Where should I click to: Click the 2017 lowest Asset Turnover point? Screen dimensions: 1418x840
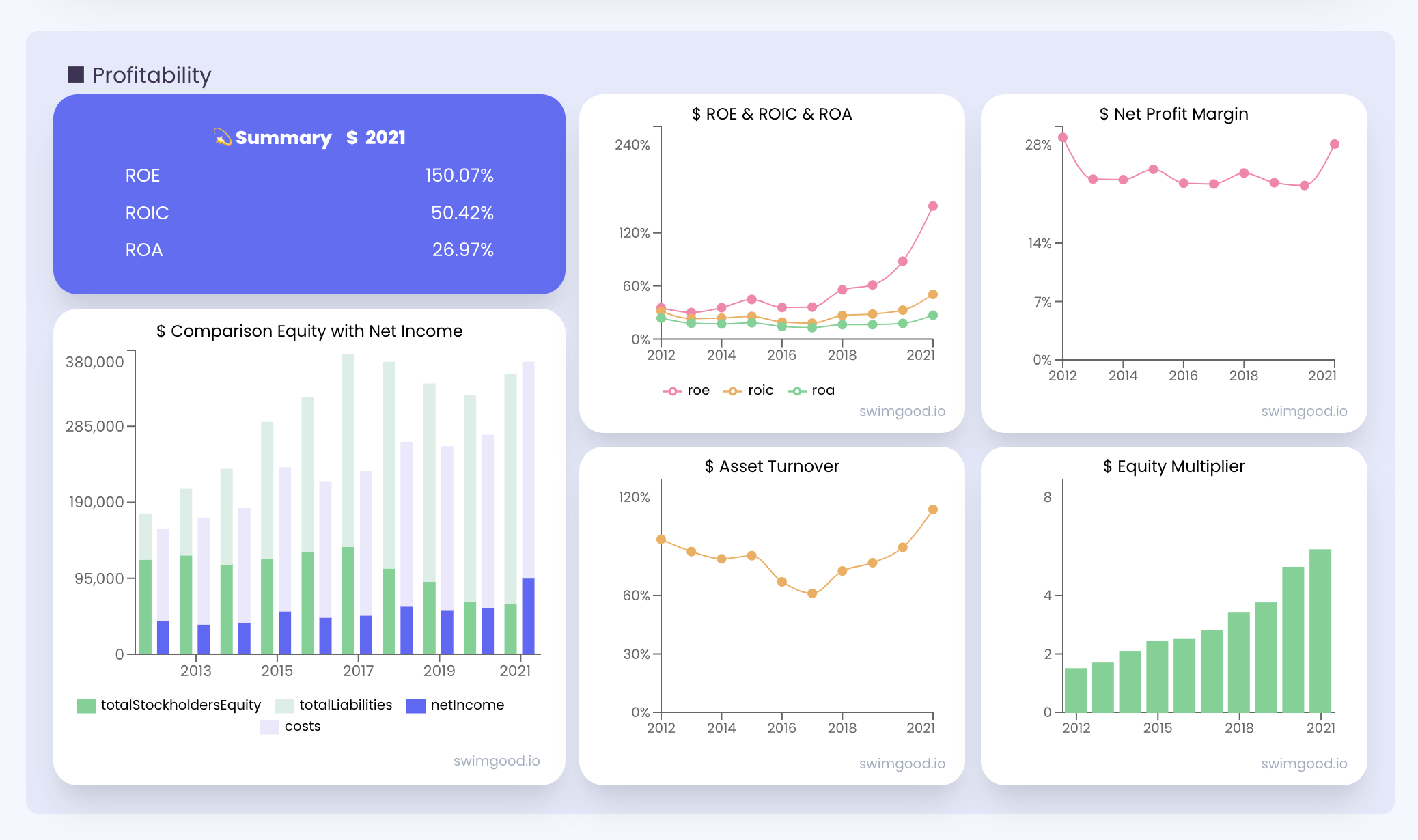811,593
